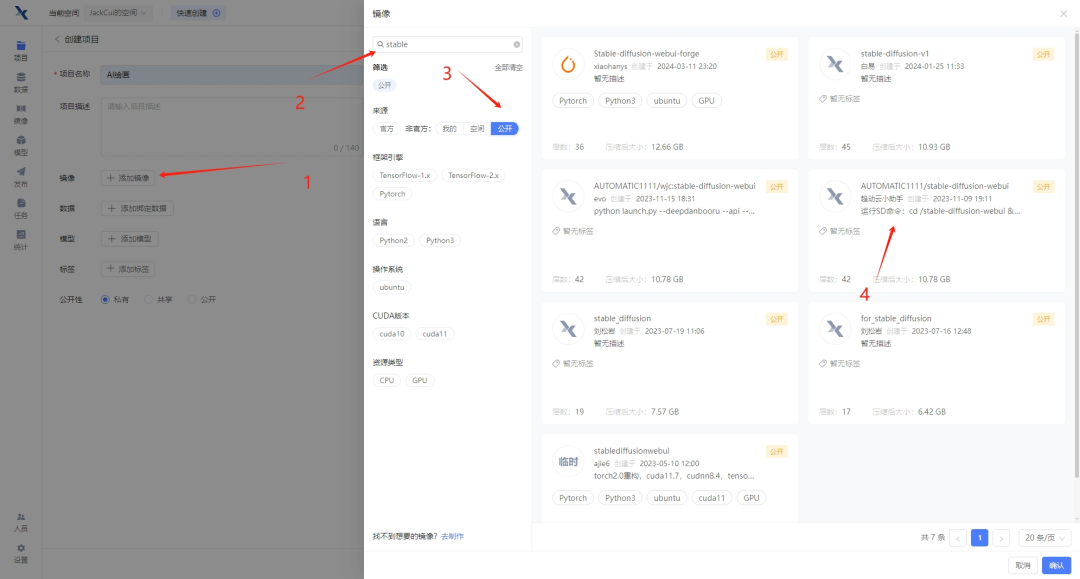The height and width of the screenshot is (579, 1080).
Task: Click the magnifier icon in the image search box
Action: pyautogui.click(x=380, y=44)
